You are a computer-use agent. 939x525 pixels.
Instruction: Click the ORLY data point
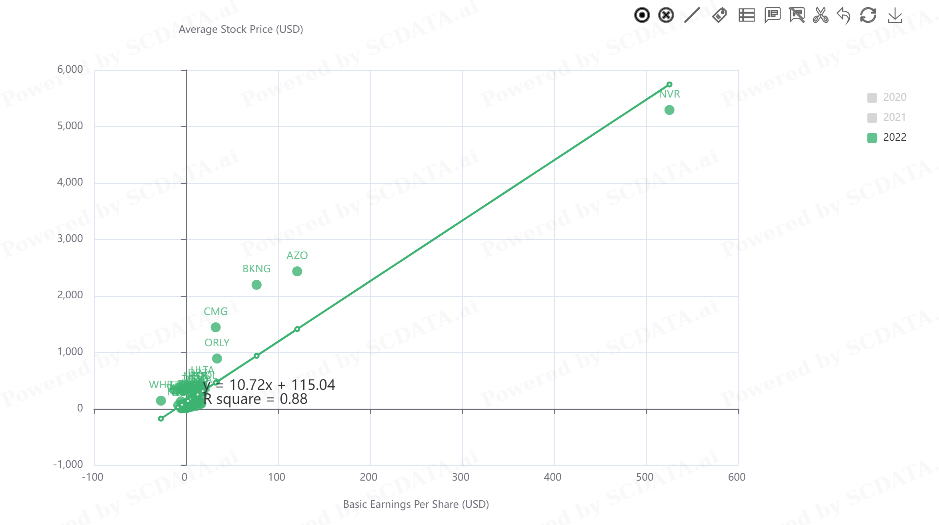[217, 359]
